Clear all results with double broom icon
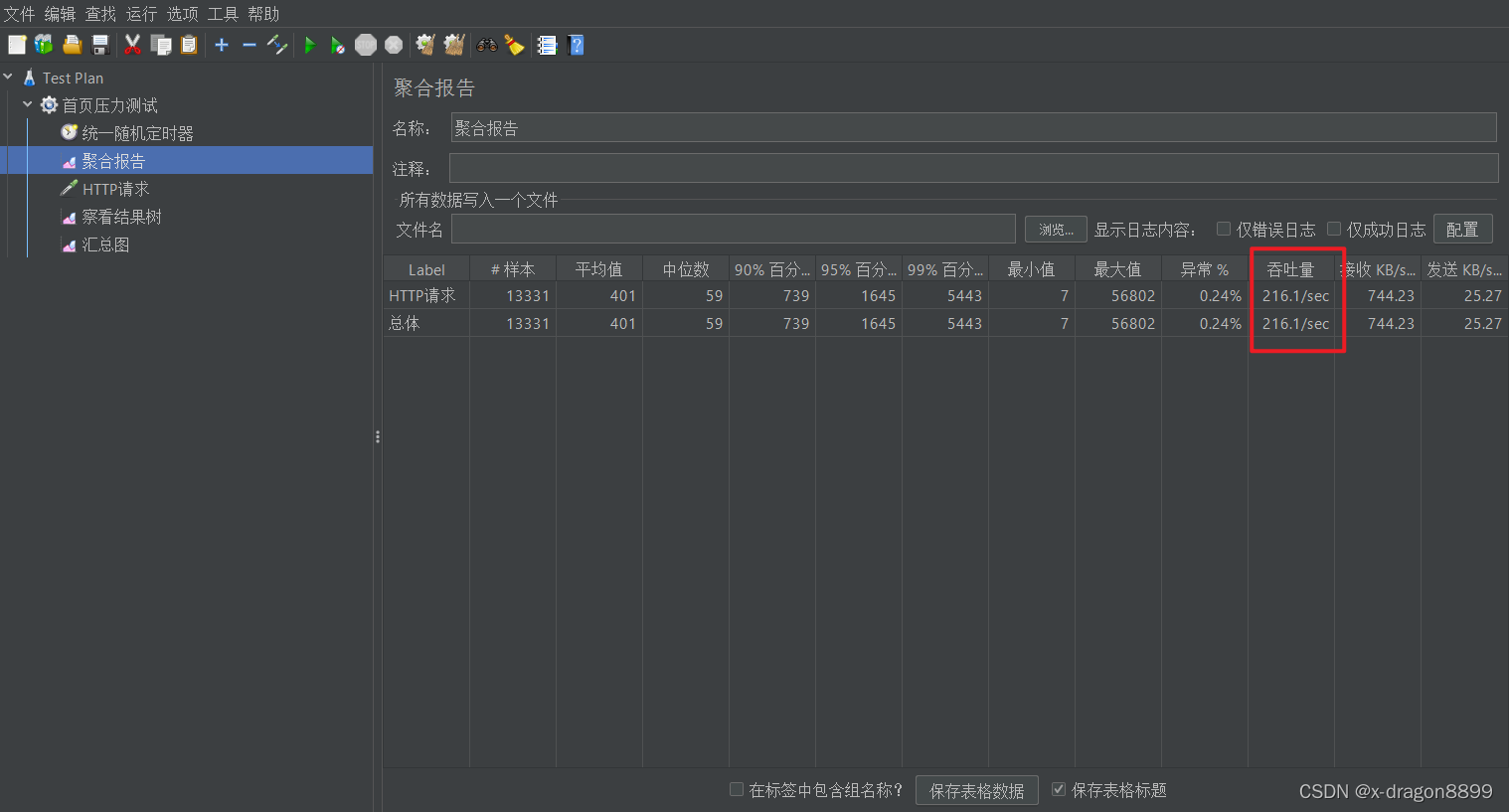Image resolution: width=1509 pixels, height=812 pixels. 454,45
